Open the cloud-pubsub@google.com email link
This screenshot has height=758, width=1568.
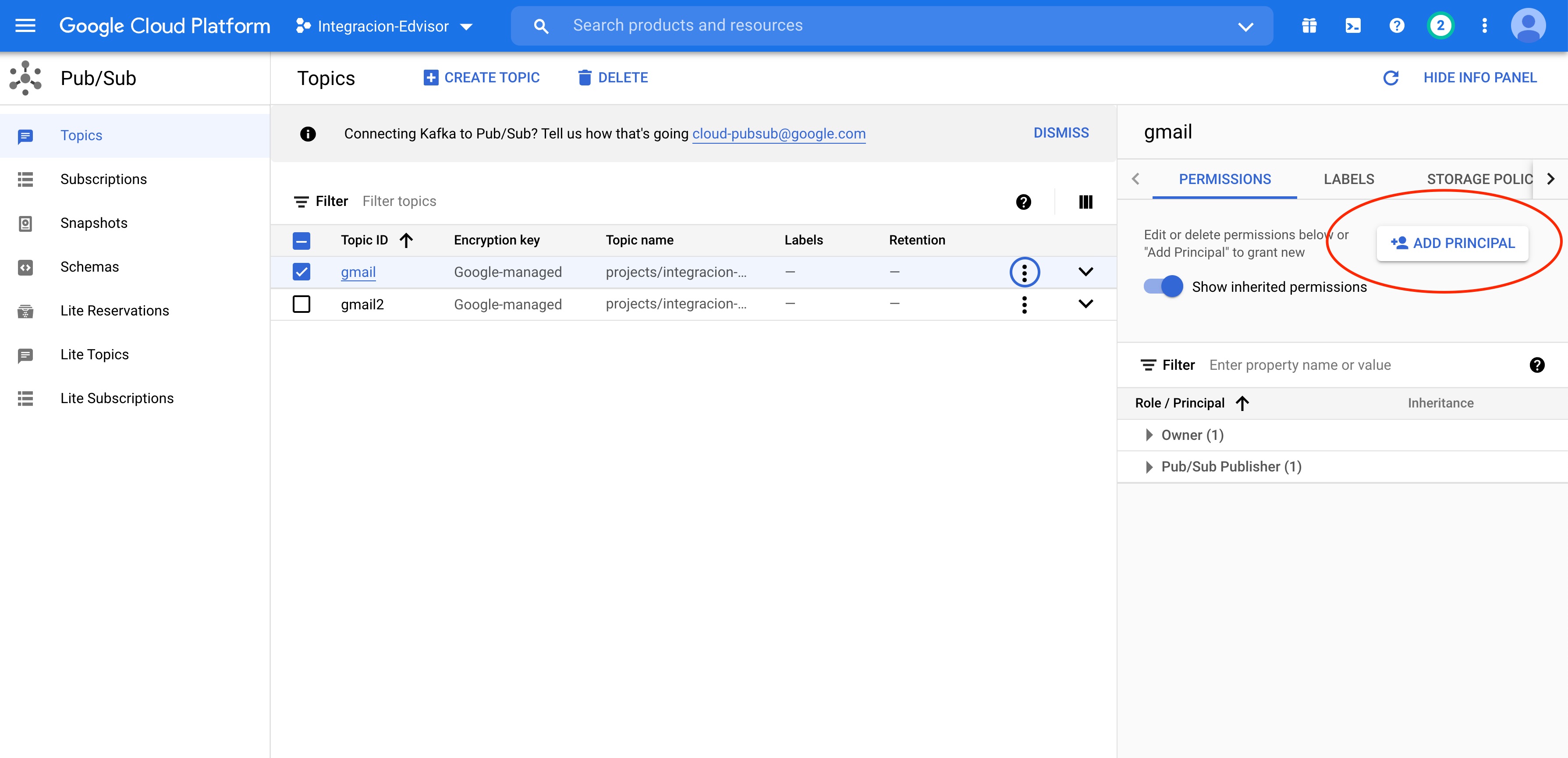778,134
